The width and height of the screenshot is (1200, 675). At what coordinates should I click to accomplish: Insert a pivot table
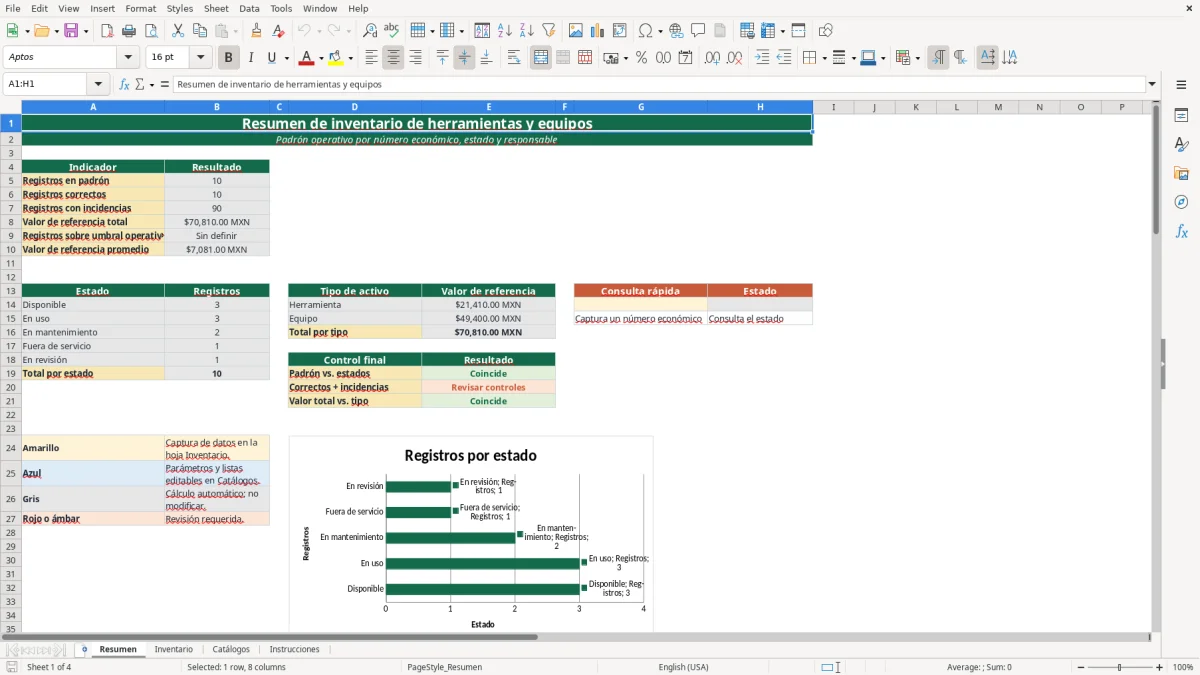[620, 31]
